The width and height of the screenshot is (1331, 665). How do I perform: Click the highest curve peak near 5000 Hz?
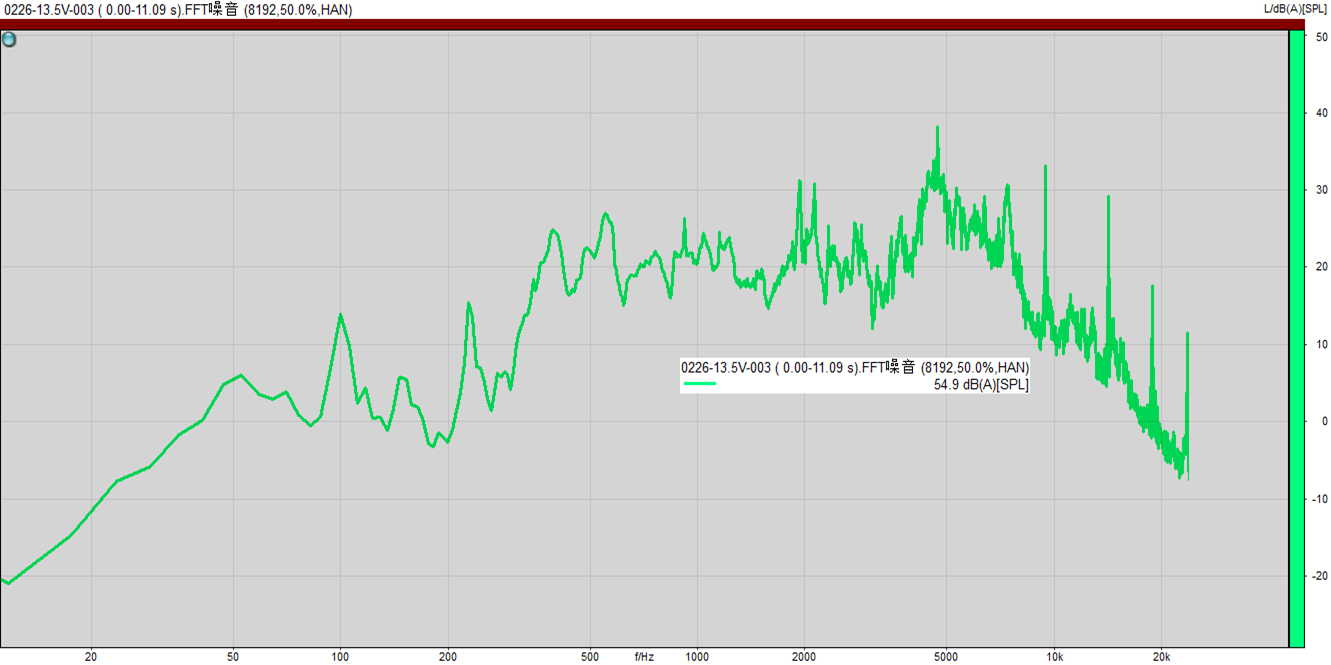tap(937, 128)
